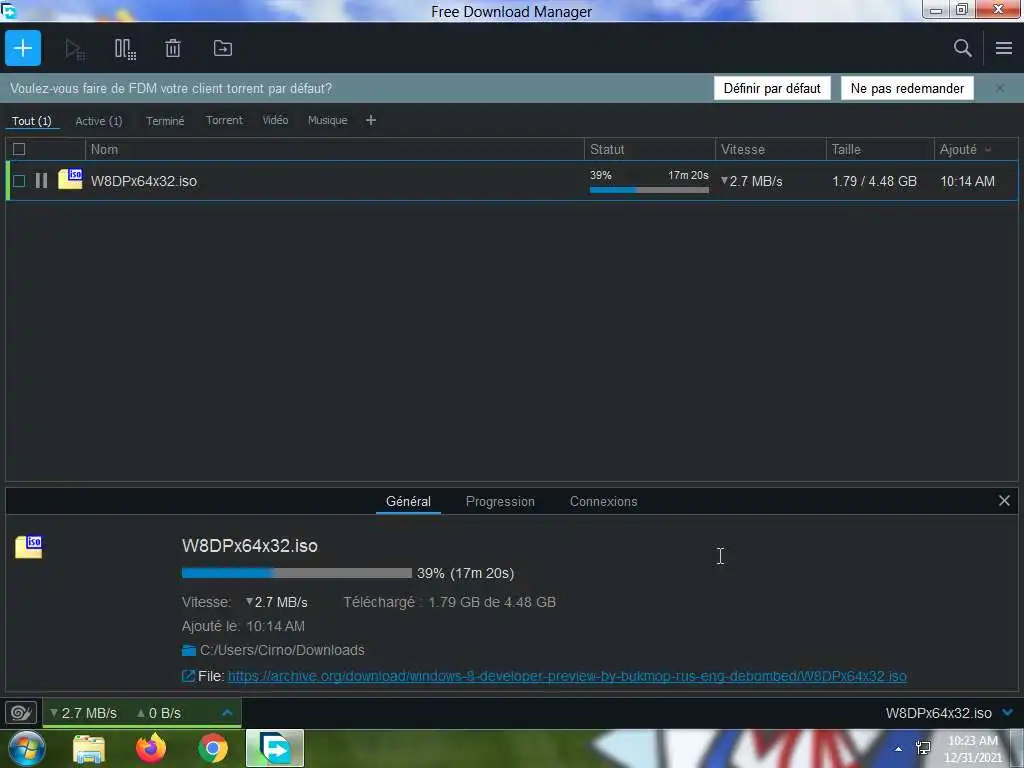Viewport: 1024px width, 768px height.
Task: Switch to Tout (1) tab
Action: point(31,121)
